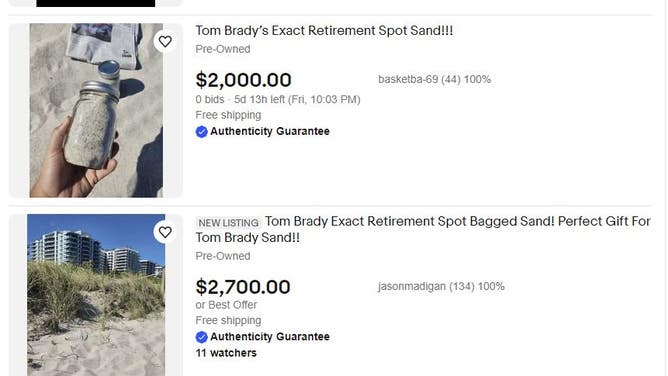Screen dimensions: 668x376
Task: Click the 0 bids time left info
Action: tap(278, 100)
